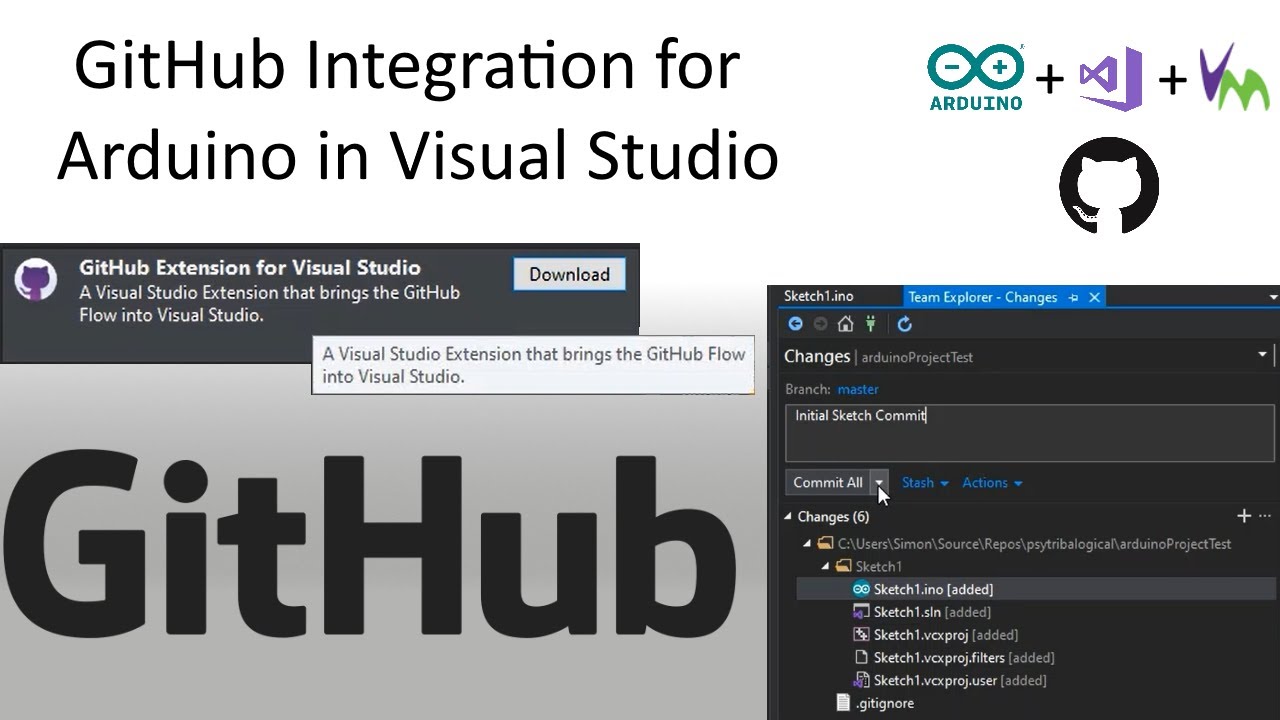Unpin the Team Explorer - Changes tab

1073,297
